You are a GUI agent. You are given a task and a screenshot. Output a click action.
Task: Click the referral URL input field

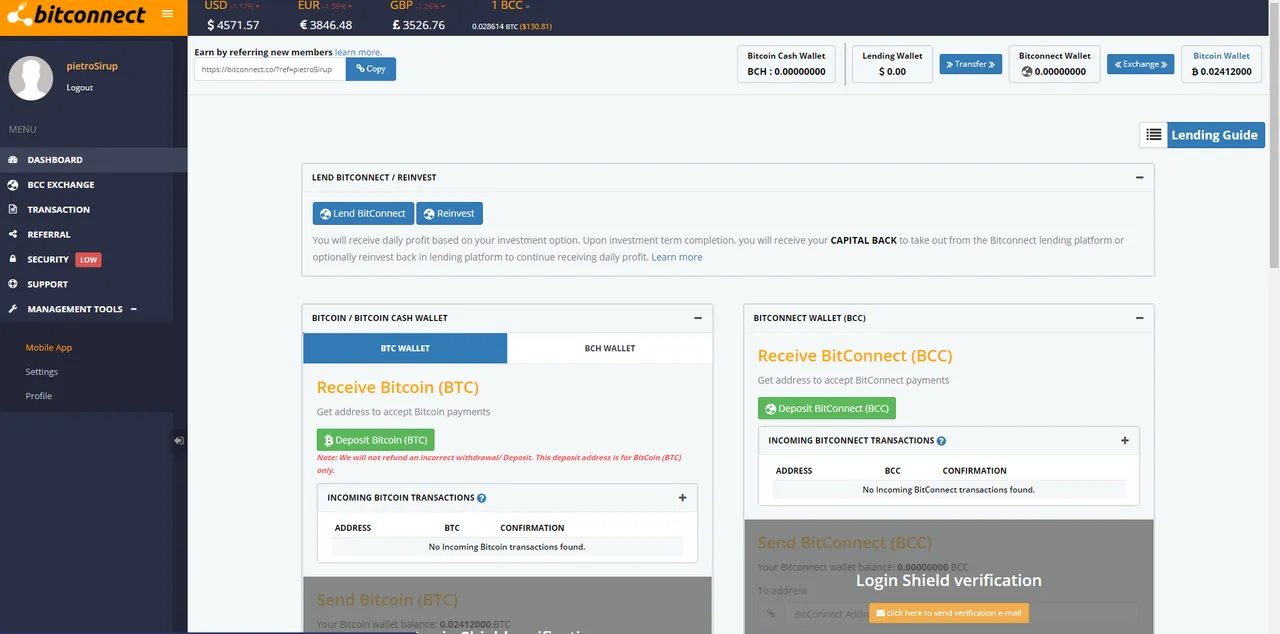click(x=270, y=69)
